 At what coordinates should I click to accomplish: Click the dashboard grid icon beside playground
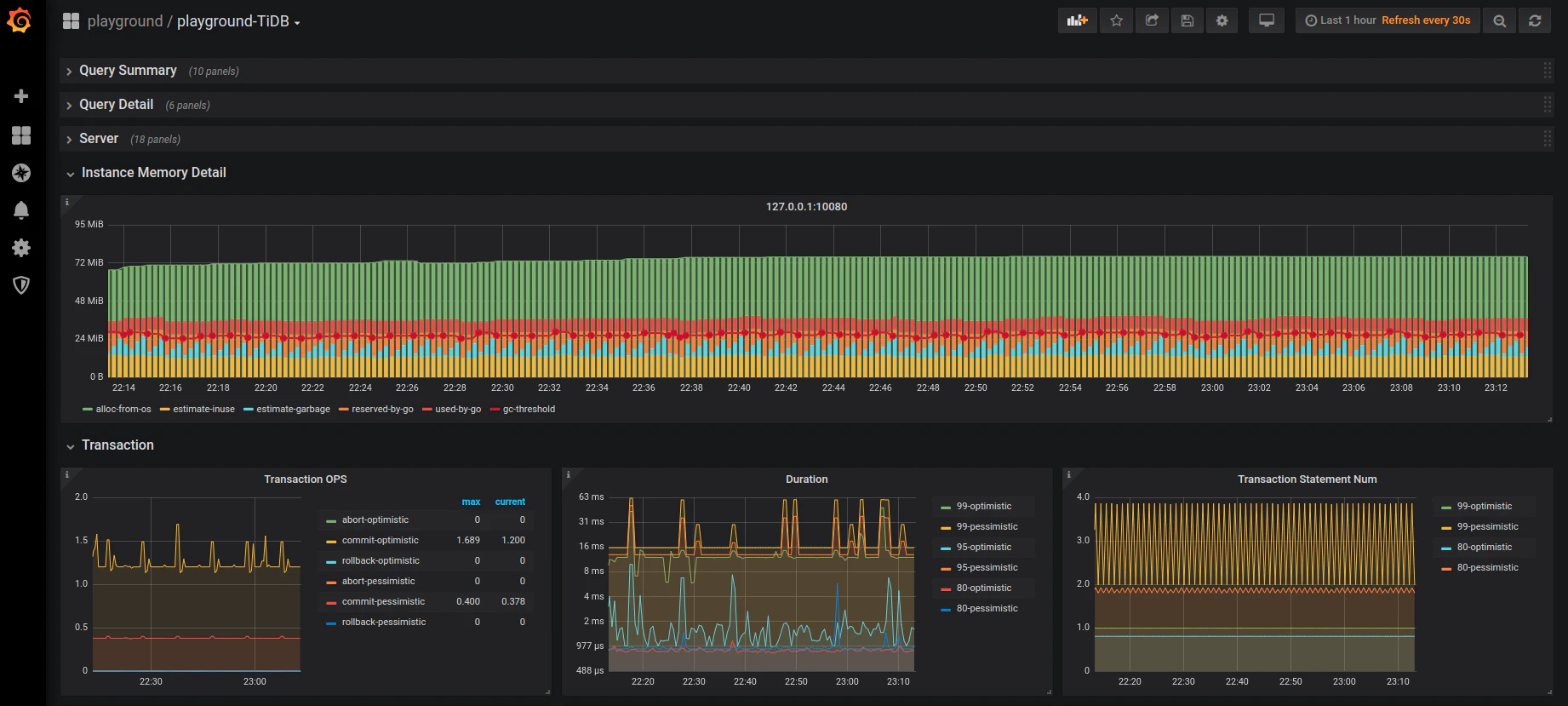[x=71, y=20]
